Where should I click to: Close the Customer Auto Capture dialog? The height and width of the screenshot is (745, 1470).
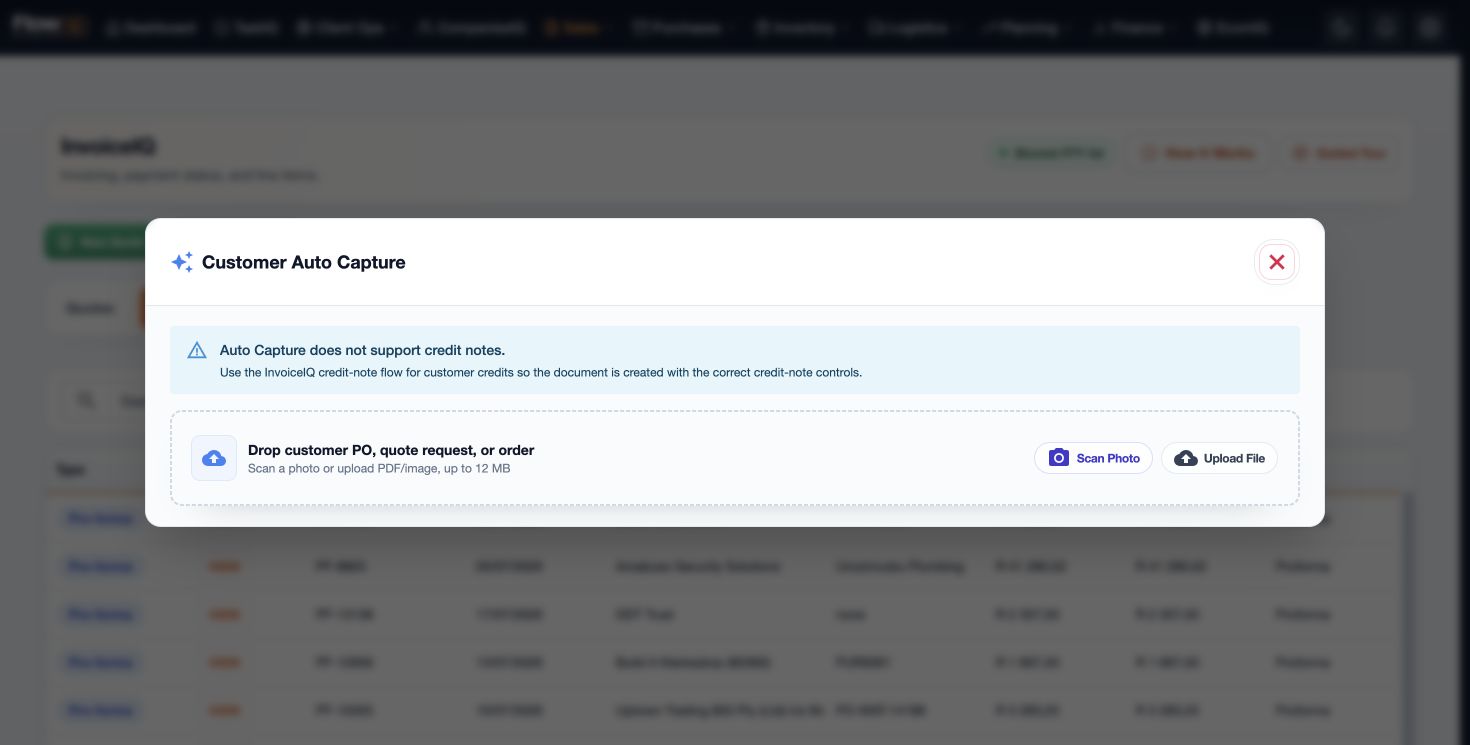(x=1276, y=262)
